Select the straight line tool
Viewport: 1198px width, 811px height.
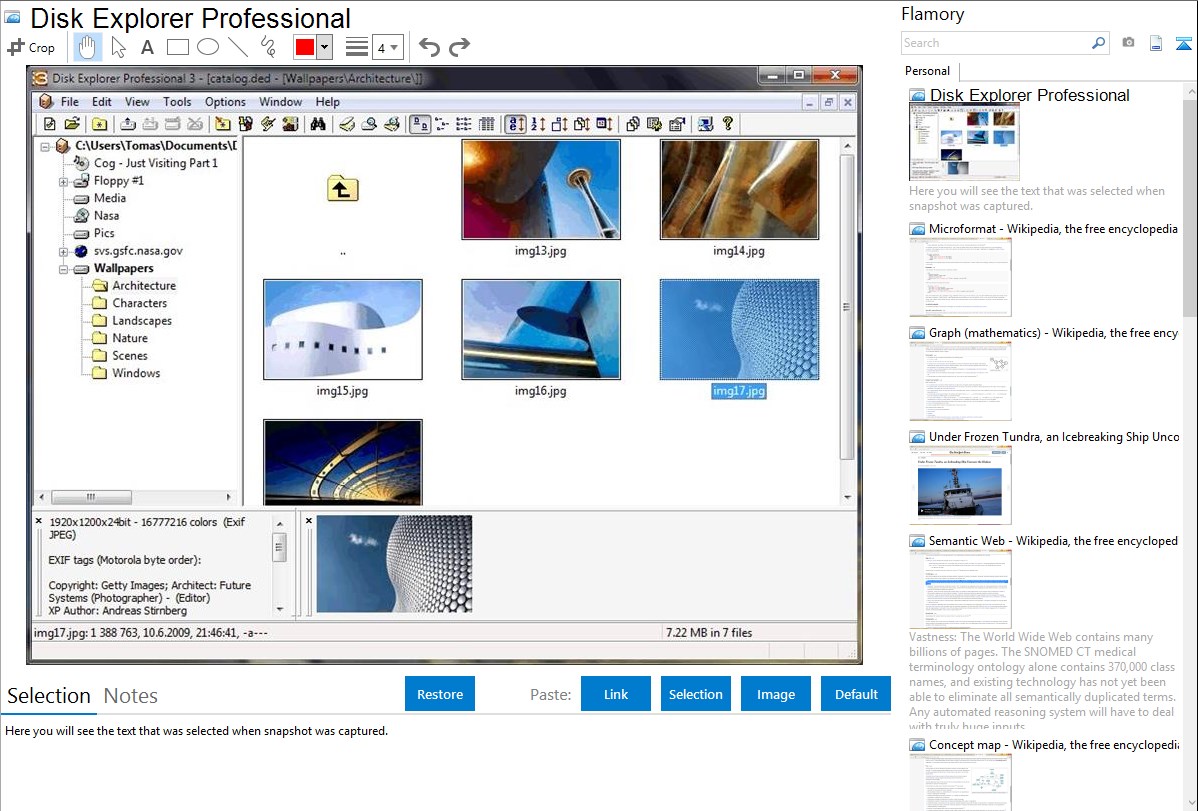[x=238, y=47]
